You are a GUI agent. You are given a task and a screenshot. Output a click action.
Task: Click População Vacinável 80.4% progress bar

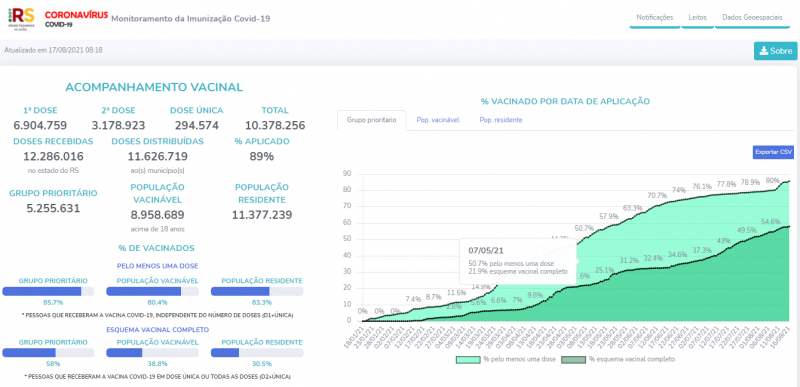click(152, 292)
